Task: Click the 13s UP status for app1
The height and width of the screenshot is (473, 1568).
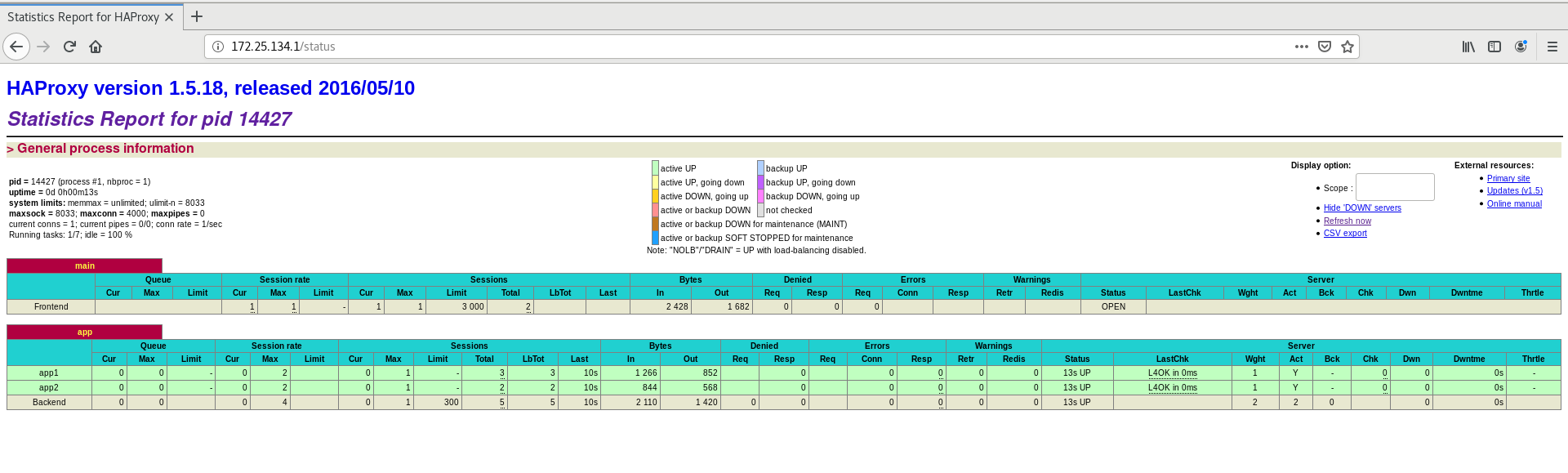Action: pyautogui.click(x=1077, y=373)
